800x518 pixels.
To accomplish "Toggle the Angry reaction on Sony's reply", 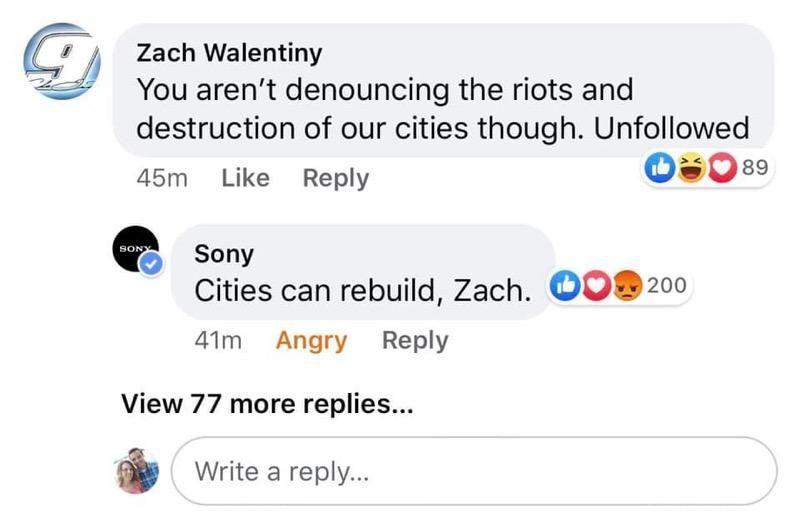I will pos(311,340).
